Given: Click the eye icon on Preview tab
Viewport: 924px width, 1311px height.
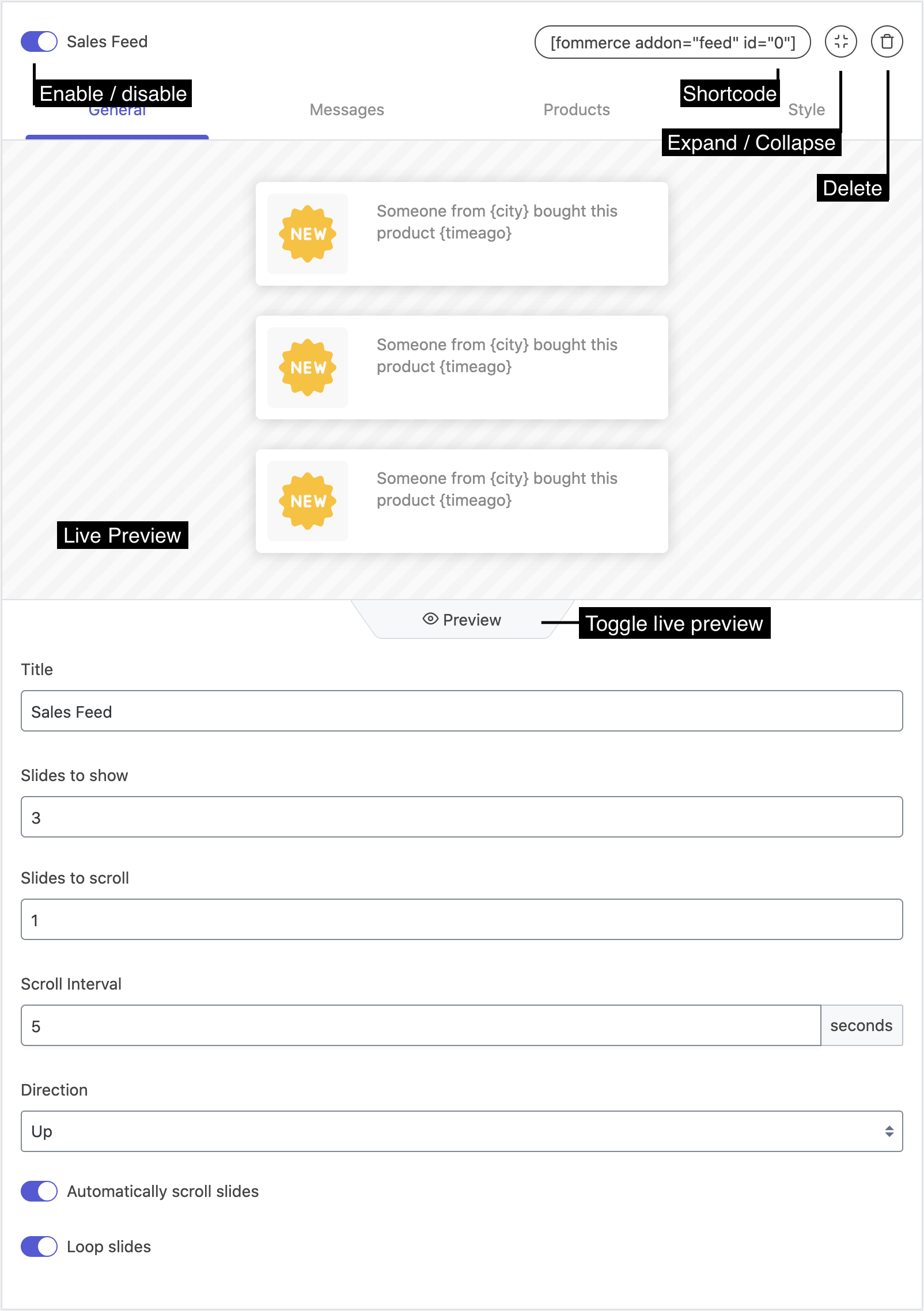Looking at the screenshot, I should 430,619.
